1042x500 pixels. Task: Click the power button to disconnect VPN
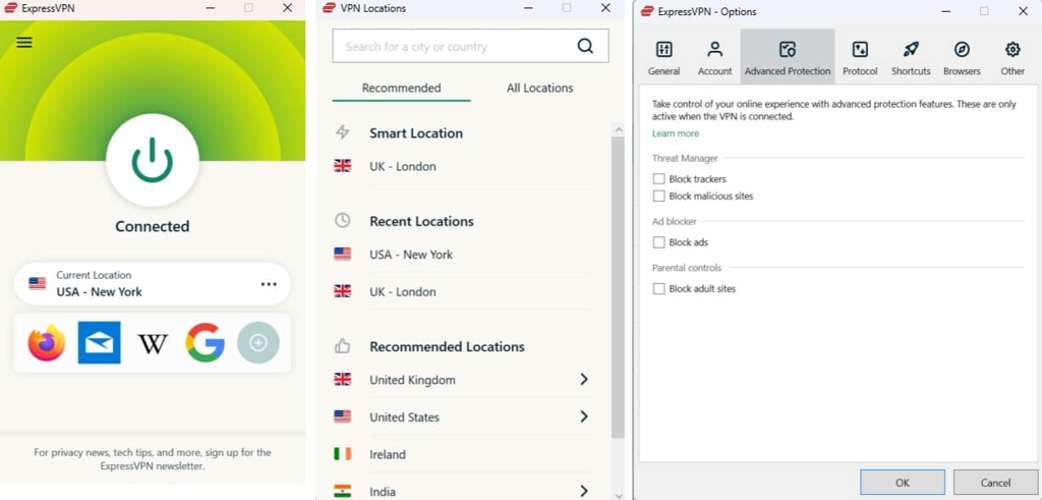(152, 160)
